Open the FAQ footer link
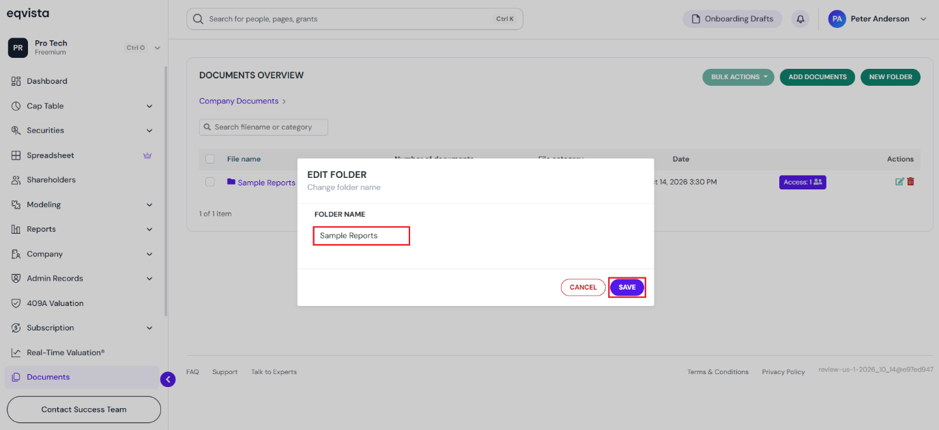Screen dimensions: 939x430 192,372
